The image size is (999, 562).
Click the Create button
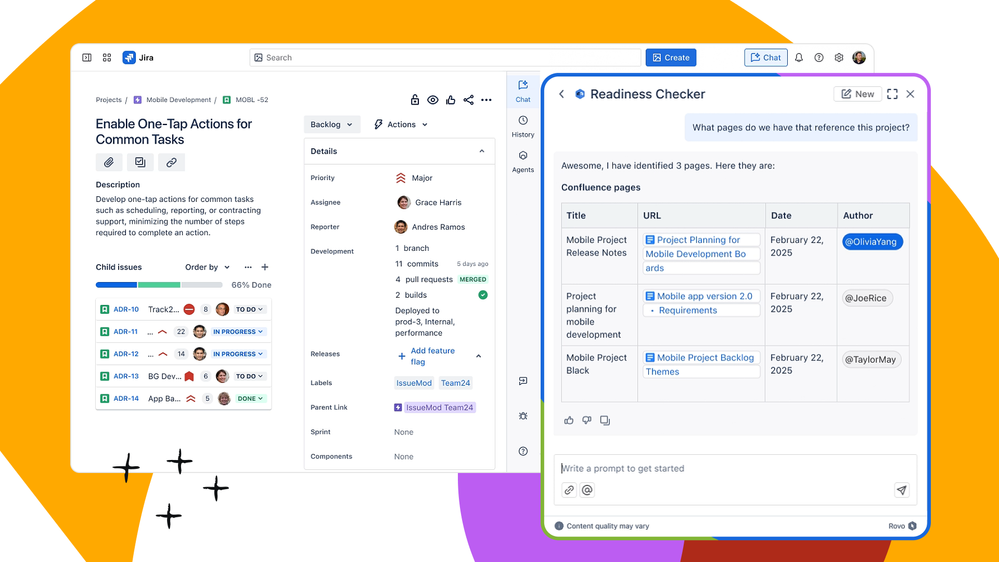(671, 58)
